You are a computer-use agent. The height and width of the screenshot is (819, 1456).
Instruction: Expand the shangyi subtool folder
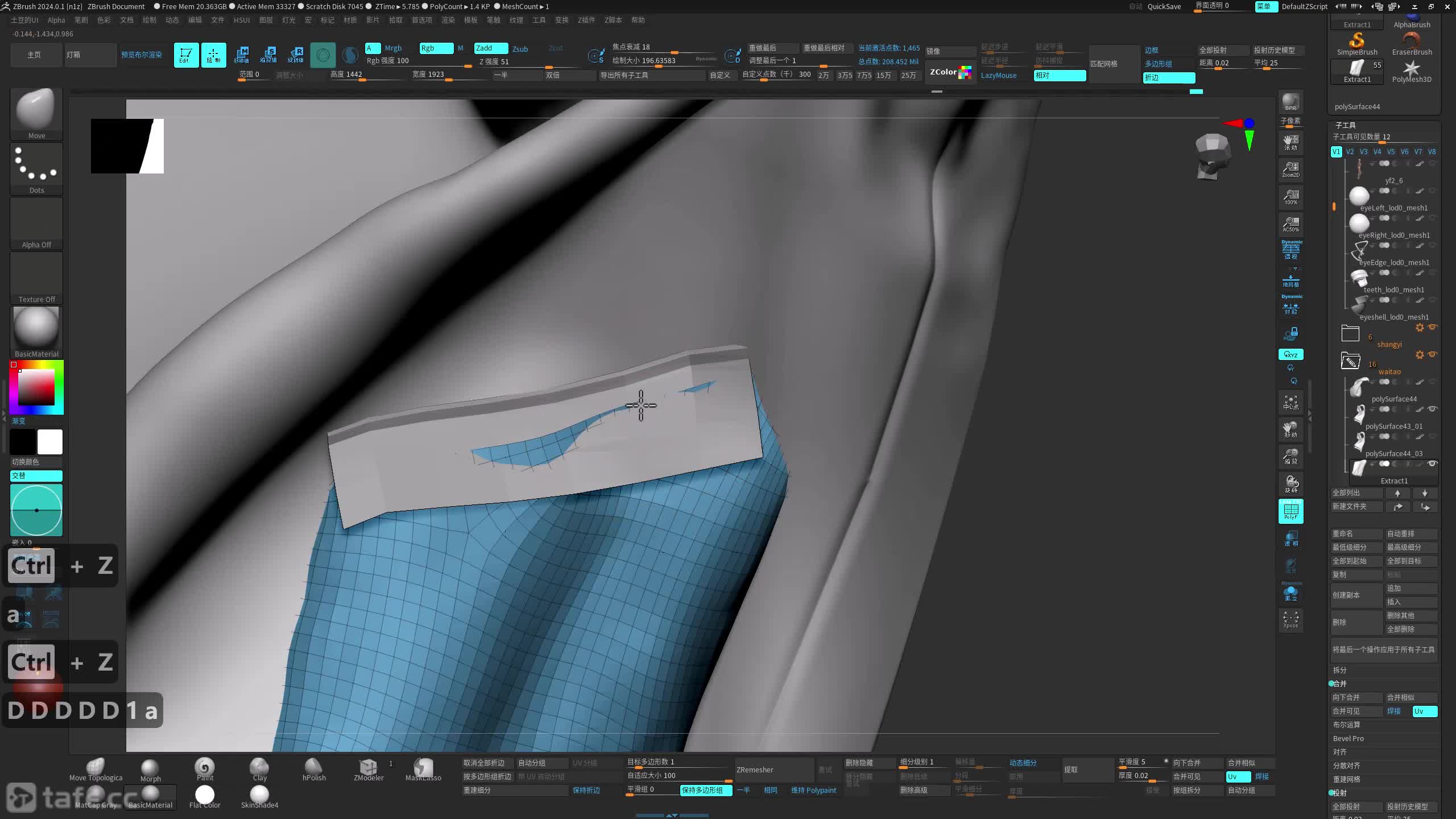coord(1350,333)
